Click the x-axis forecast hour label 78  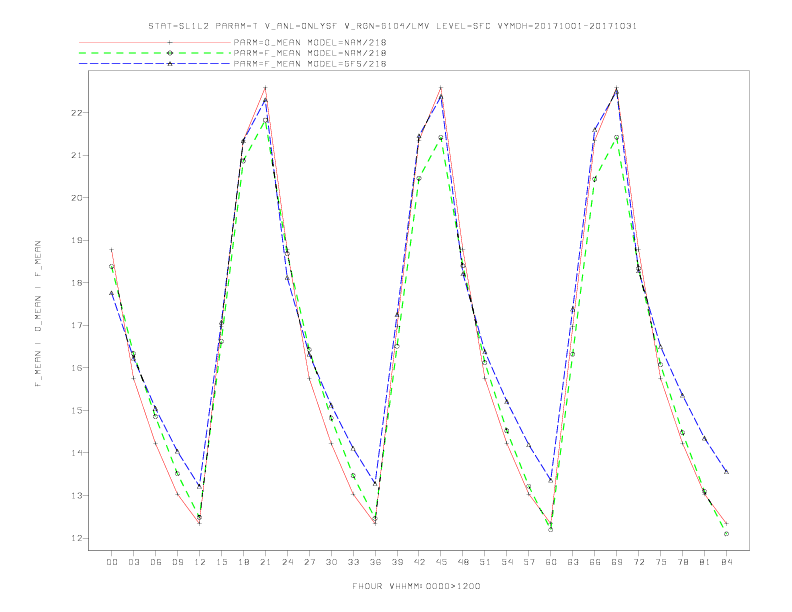tap(682, 562)
